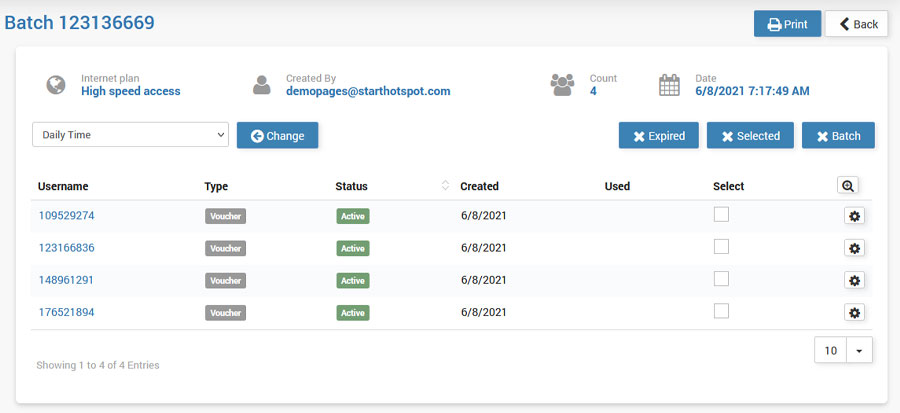This screenshot has width=900, height=413.
Task: Open gear settings for voucher 123166836
Action: (854, 248)
